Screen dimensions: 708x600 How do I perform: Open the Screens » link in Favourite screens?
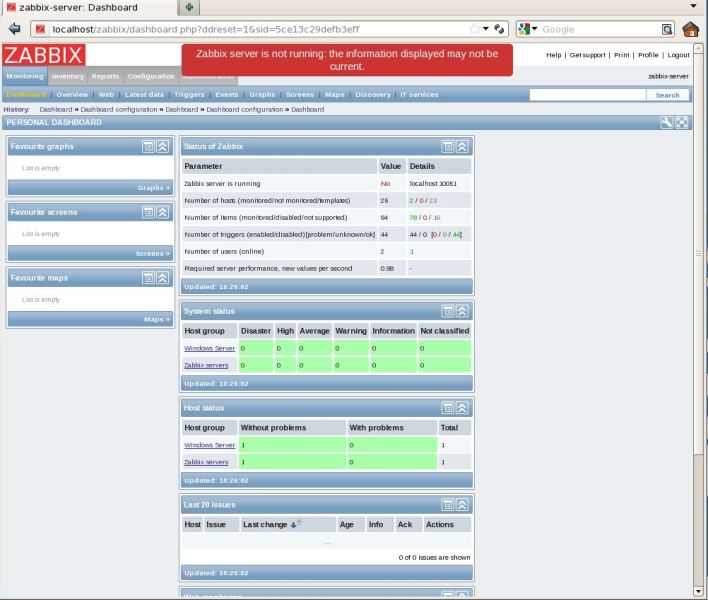pyautogui.click(x=153, y=254)
